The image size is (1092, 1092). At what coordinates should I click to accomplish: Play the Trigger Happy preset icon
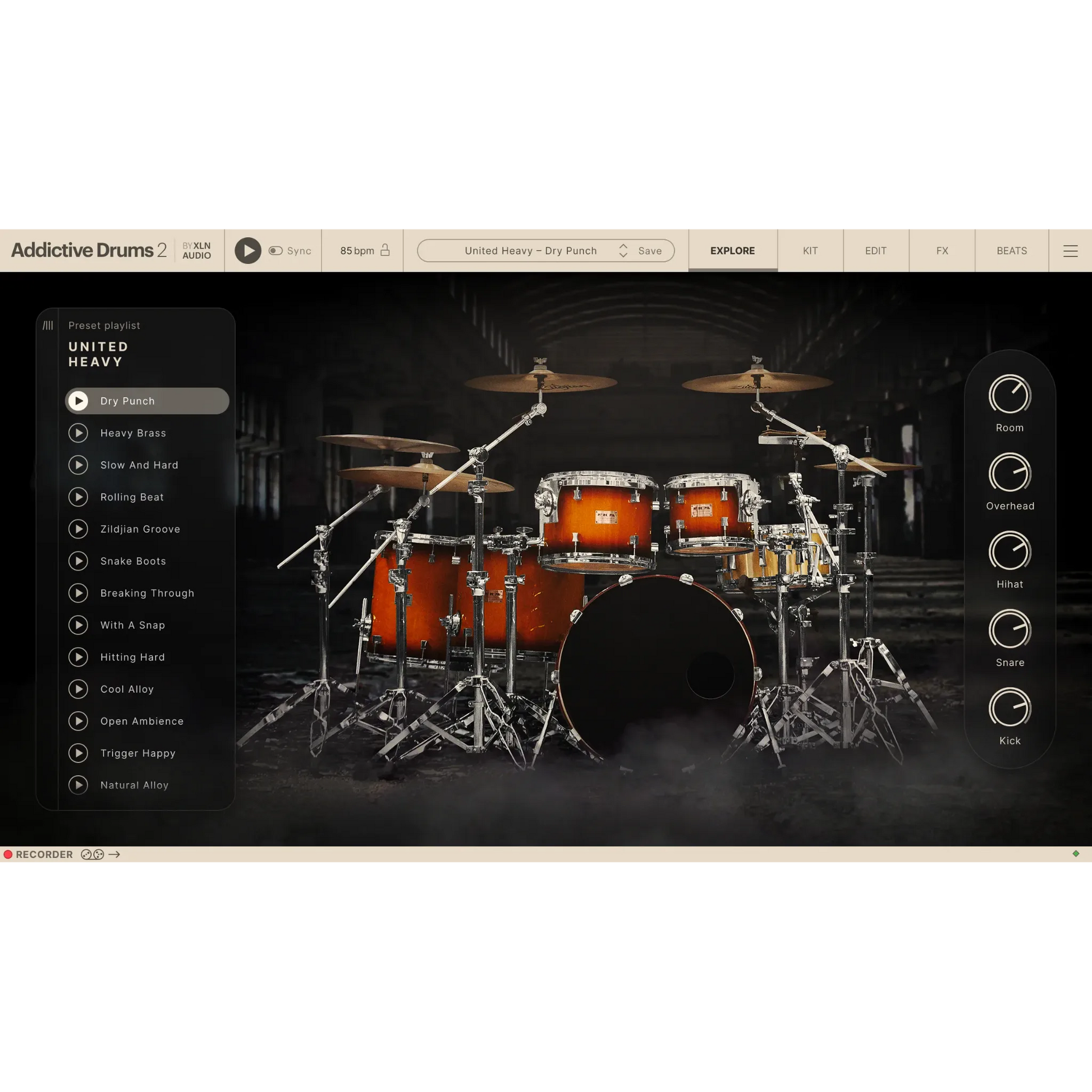pyautogui.click(x=79, y=753)
